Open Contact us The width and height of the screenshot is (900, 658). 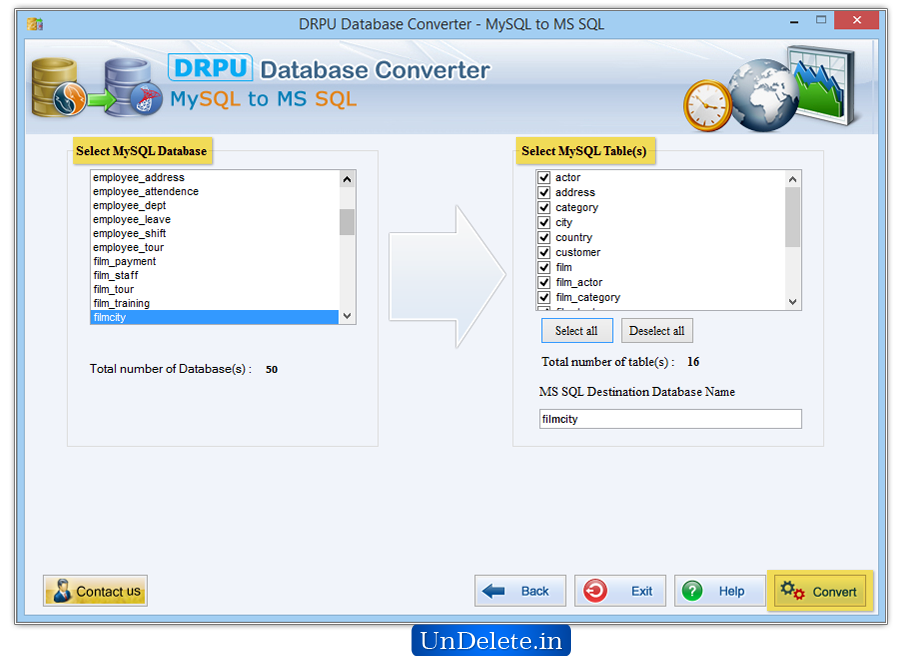pyautogui.click(x=95, y=591)
